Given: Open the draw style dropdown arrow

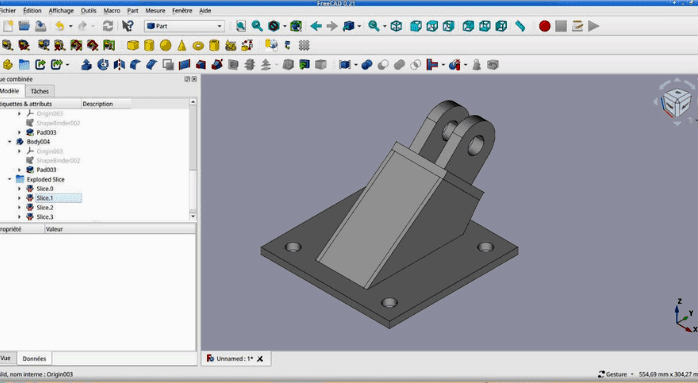Looking at the screenshot, I should 284,26.
